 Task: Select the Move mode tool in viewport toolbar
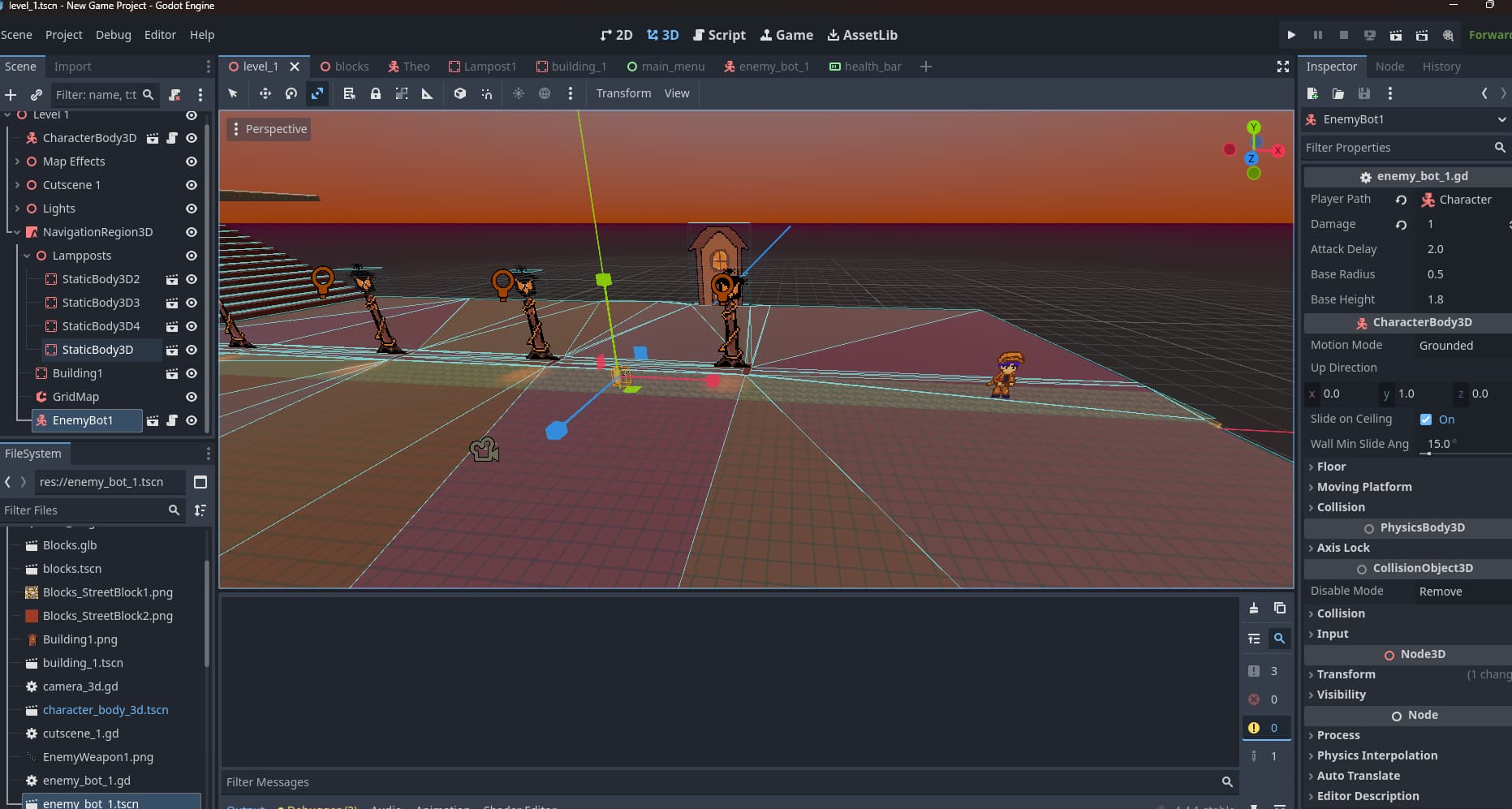(x=265, y=93)
